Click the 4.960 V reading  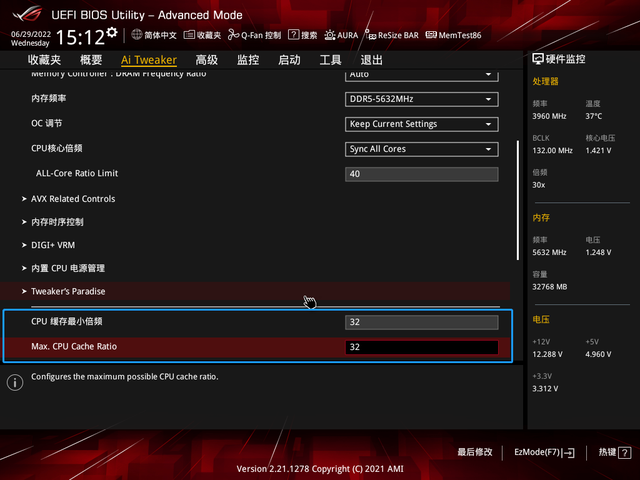tap(598, 354)
